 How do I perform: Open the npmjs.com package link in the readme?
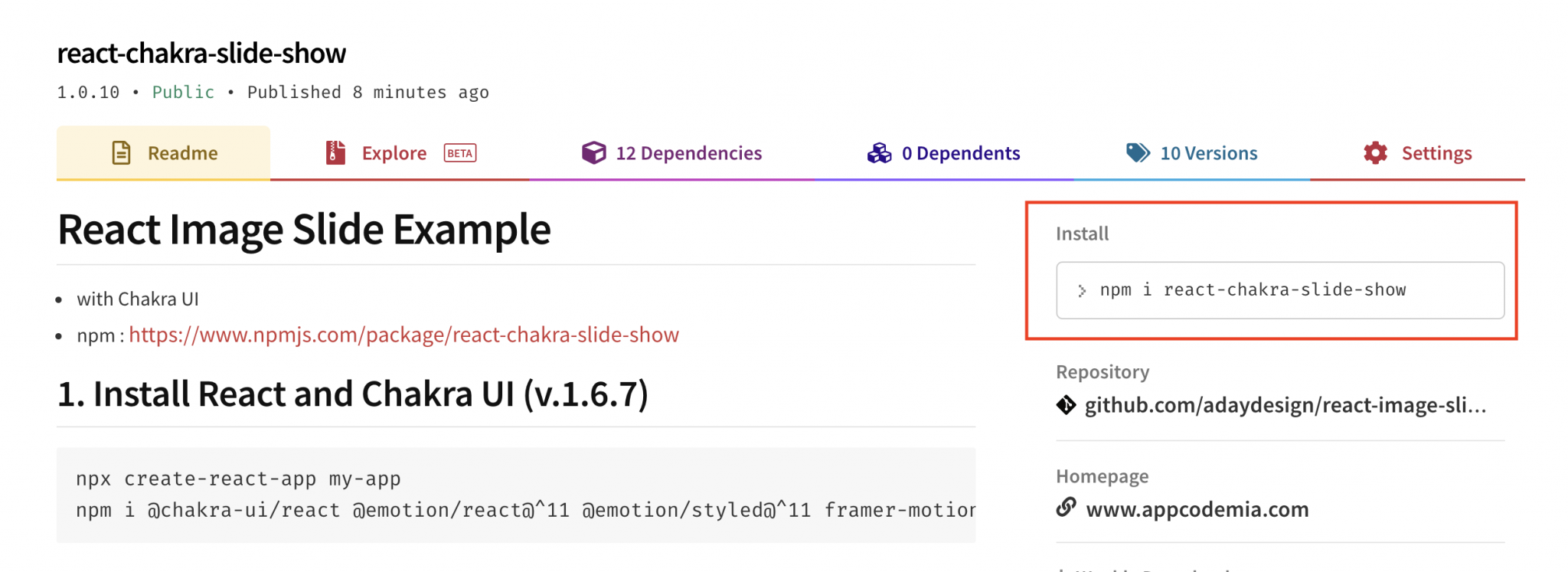[x=404, y=335]
